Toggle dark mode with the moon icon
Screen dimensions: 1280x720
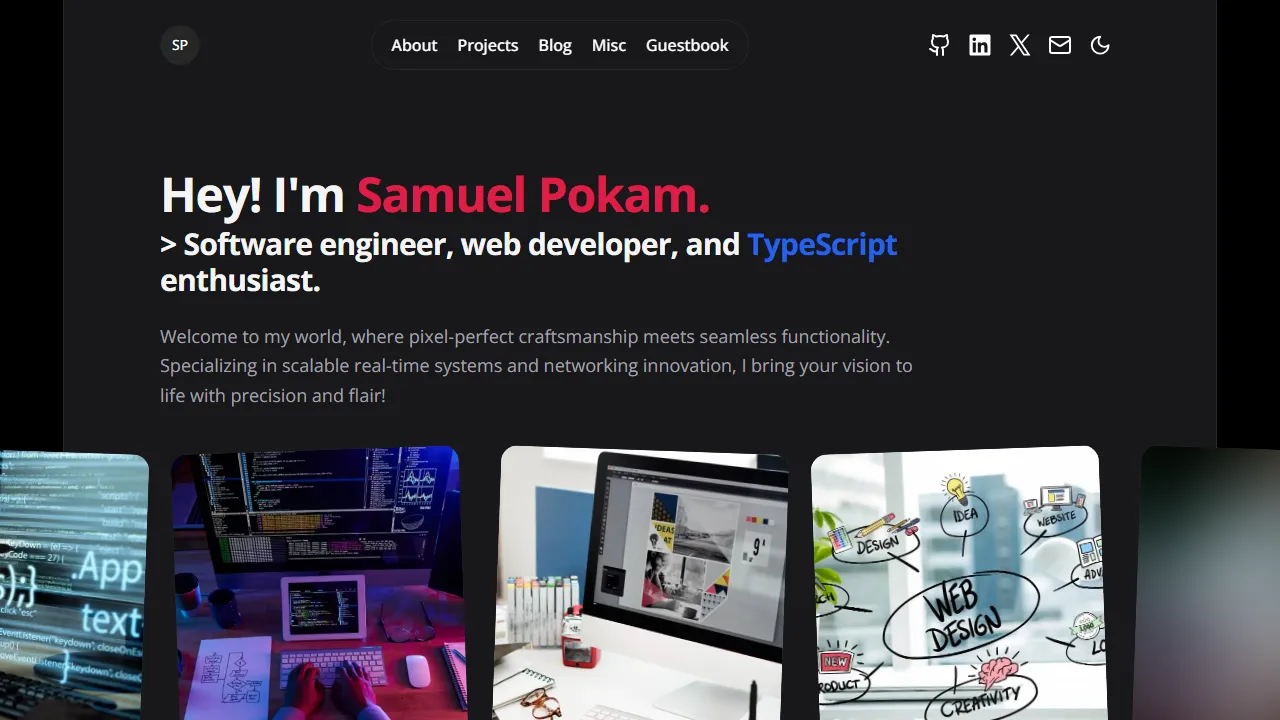(x=1100, y=45)
